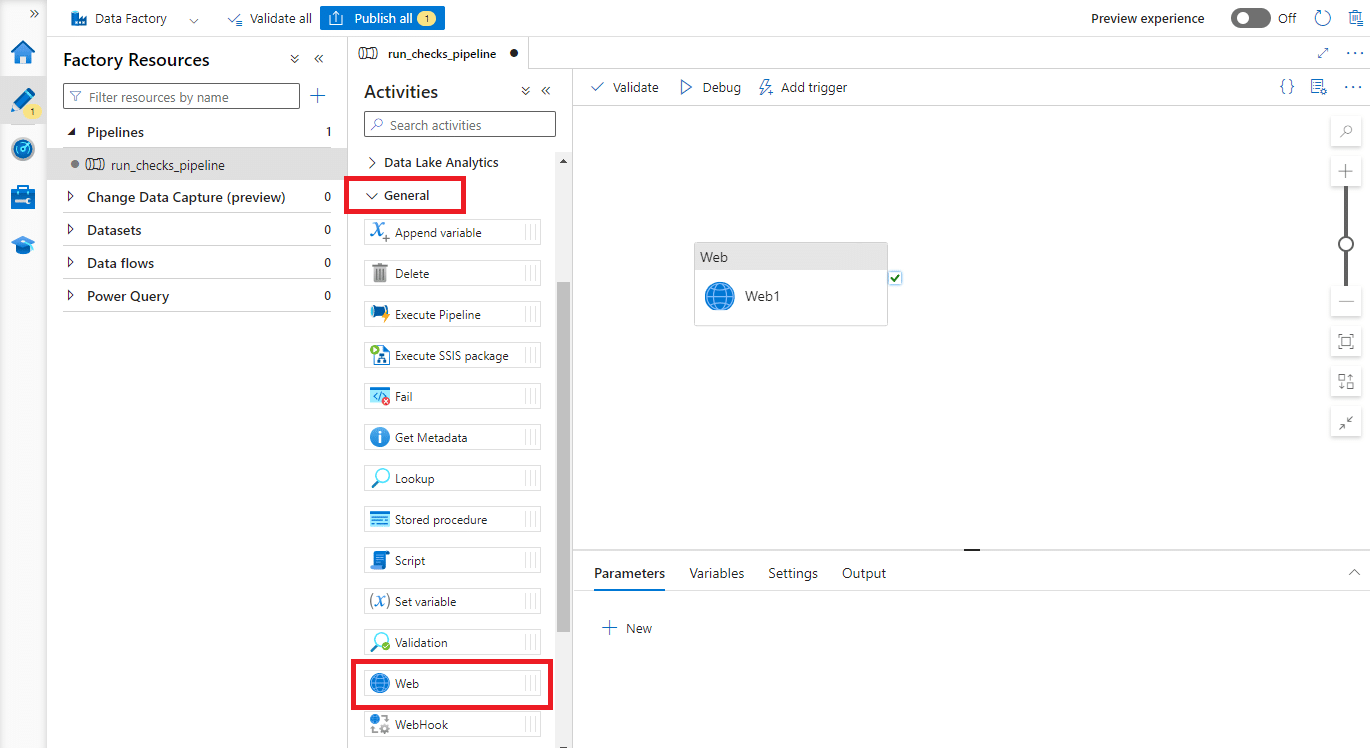The image size is (1370, 748).
Task: Expand the Datasets tree node
Action: pos(71,230)
